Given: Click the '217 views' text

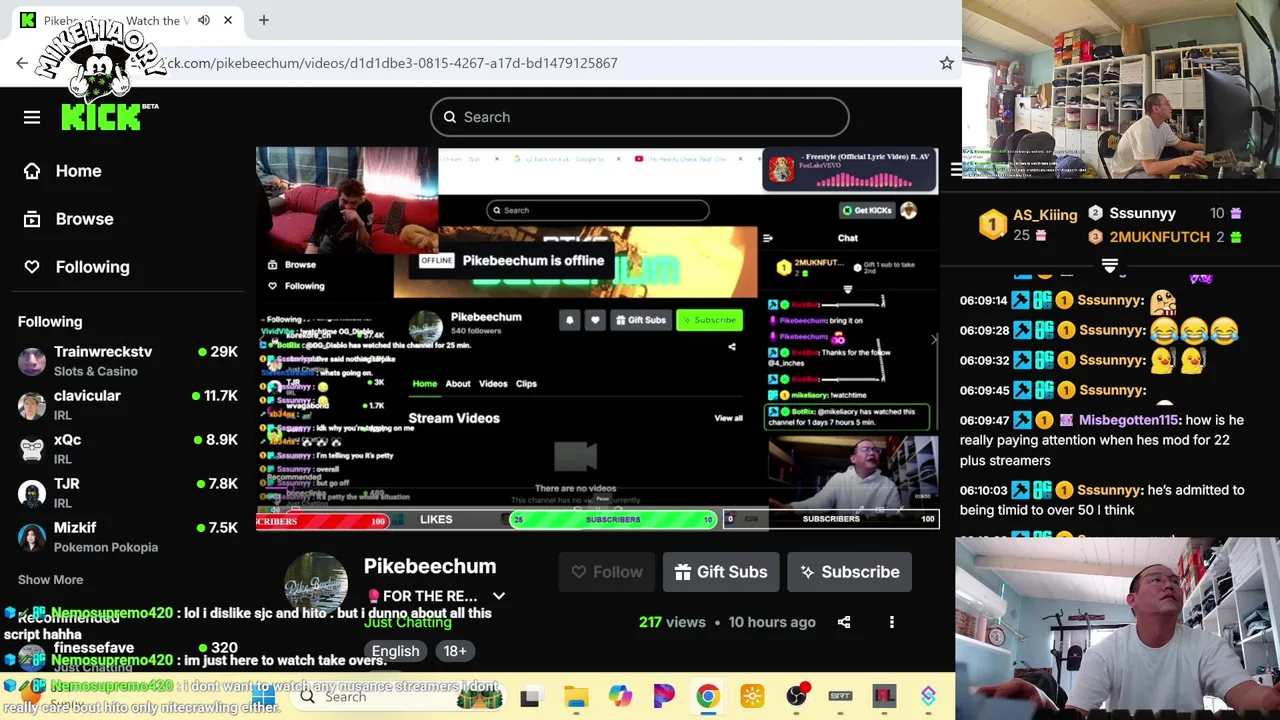Looking at the screenshot, I should pyautogui.click(x=672, y=622).
